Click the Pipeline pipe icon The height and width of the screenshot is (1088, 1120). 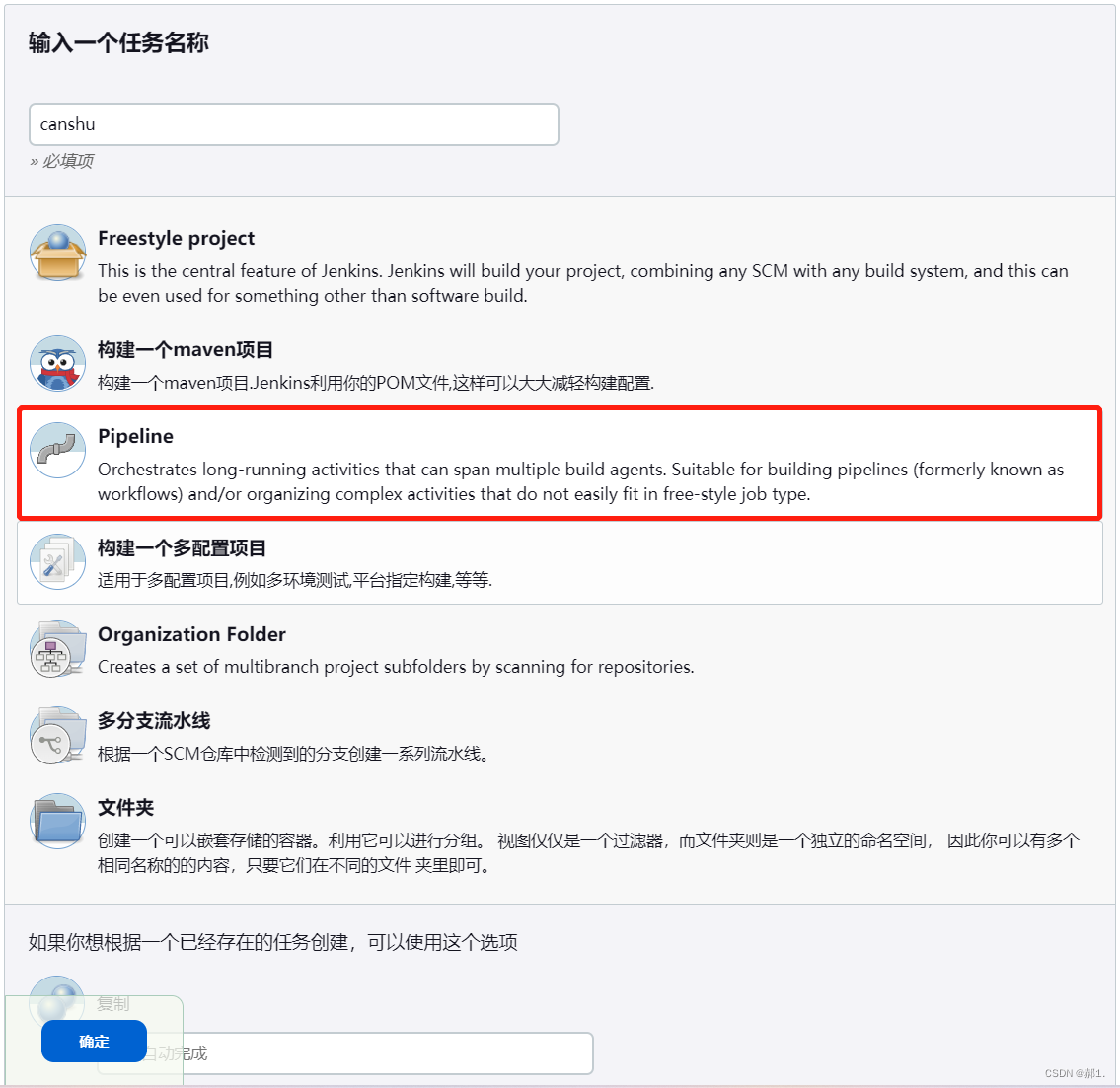pyautogui.click(x=58, y=450)
